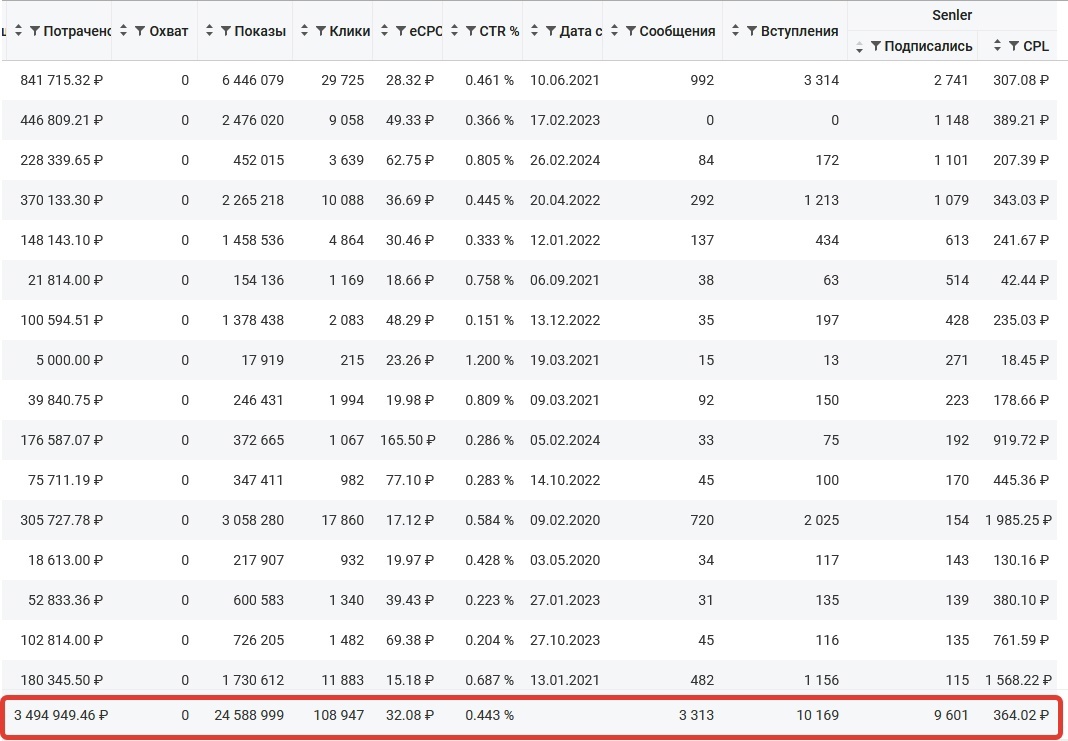Open filter for Показы column

click(x=225, y=31)
